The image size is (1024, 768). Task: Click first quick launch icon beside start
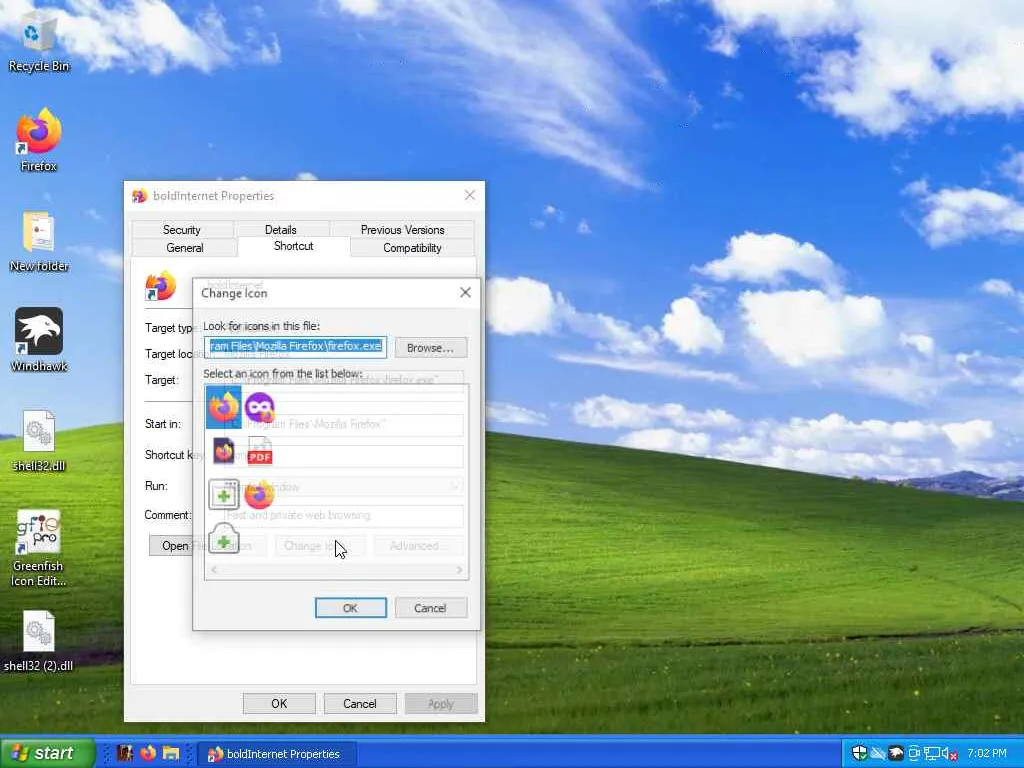point(125,753)
